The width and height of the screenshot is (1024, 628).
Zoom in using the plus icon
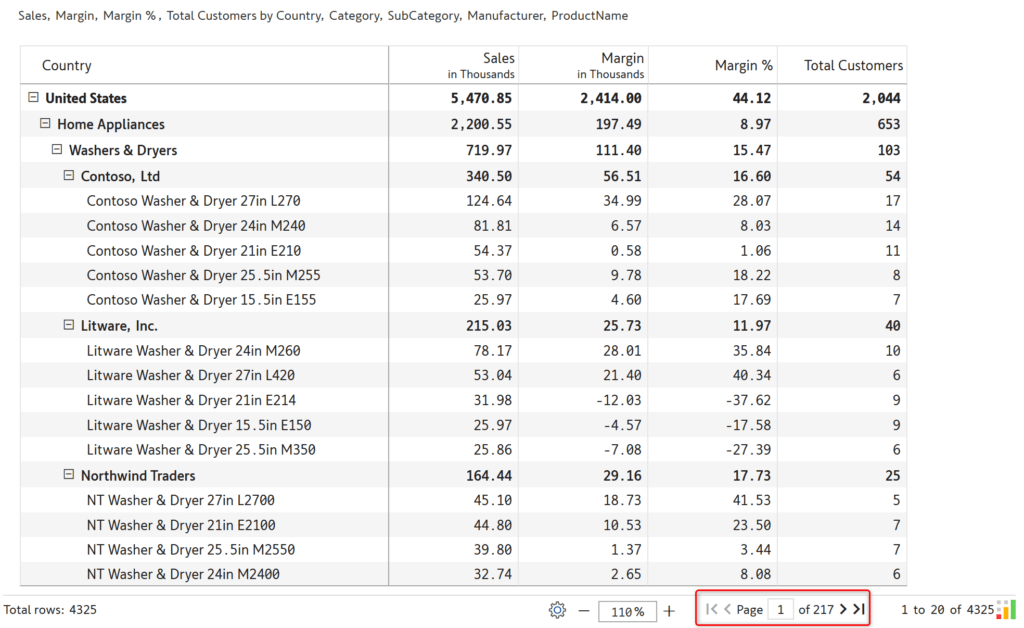click(669, 608)
